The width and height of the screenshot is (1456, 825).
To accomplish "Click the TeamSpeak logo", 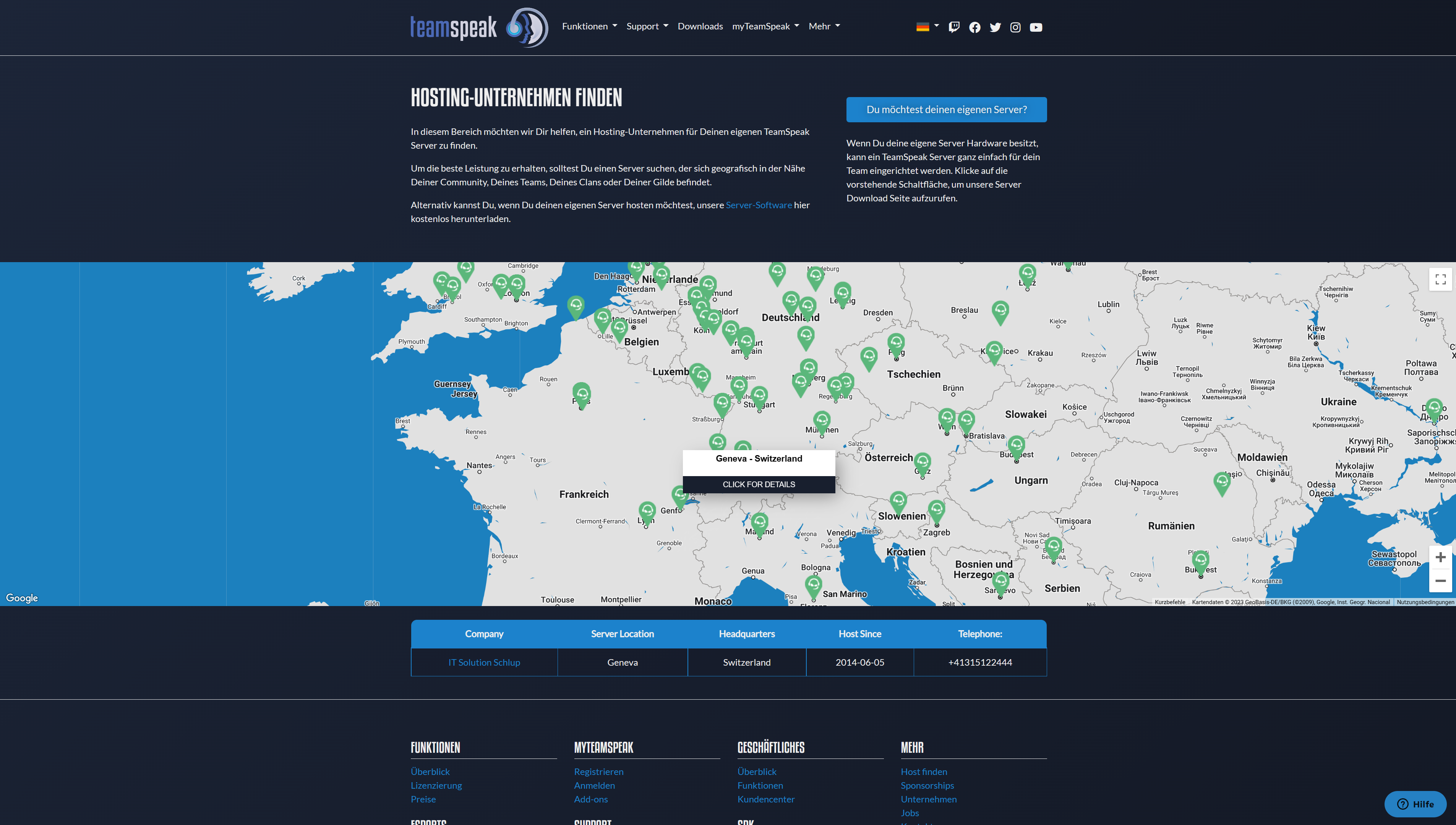I will [x=479, y=27].
